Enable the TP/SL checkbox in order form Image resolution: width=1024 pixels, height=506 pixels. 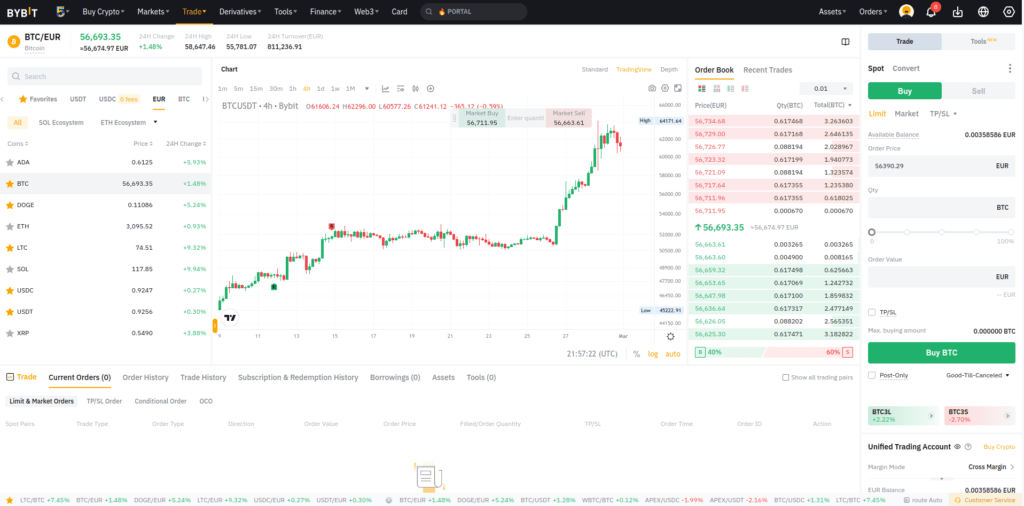[x=872, y=312]
